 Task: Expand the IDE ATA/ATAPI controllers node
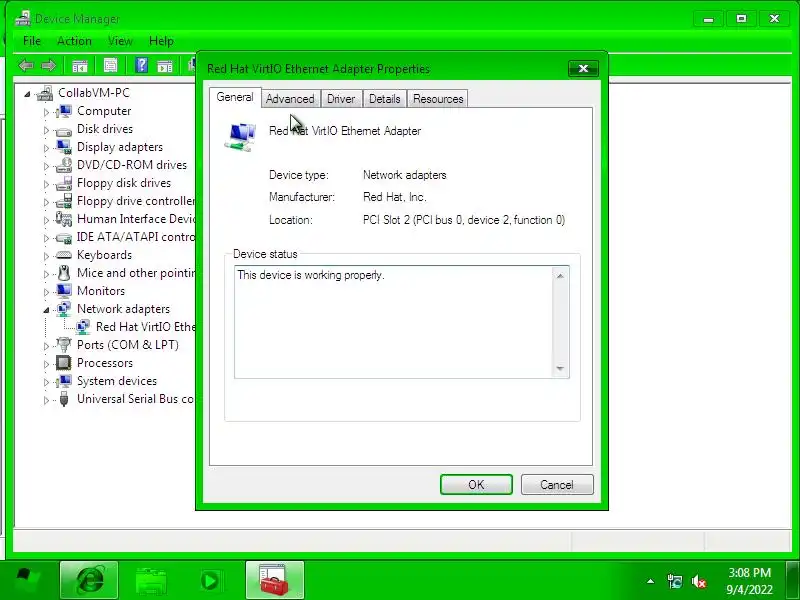pyautogui.click(x=46, y=238)
